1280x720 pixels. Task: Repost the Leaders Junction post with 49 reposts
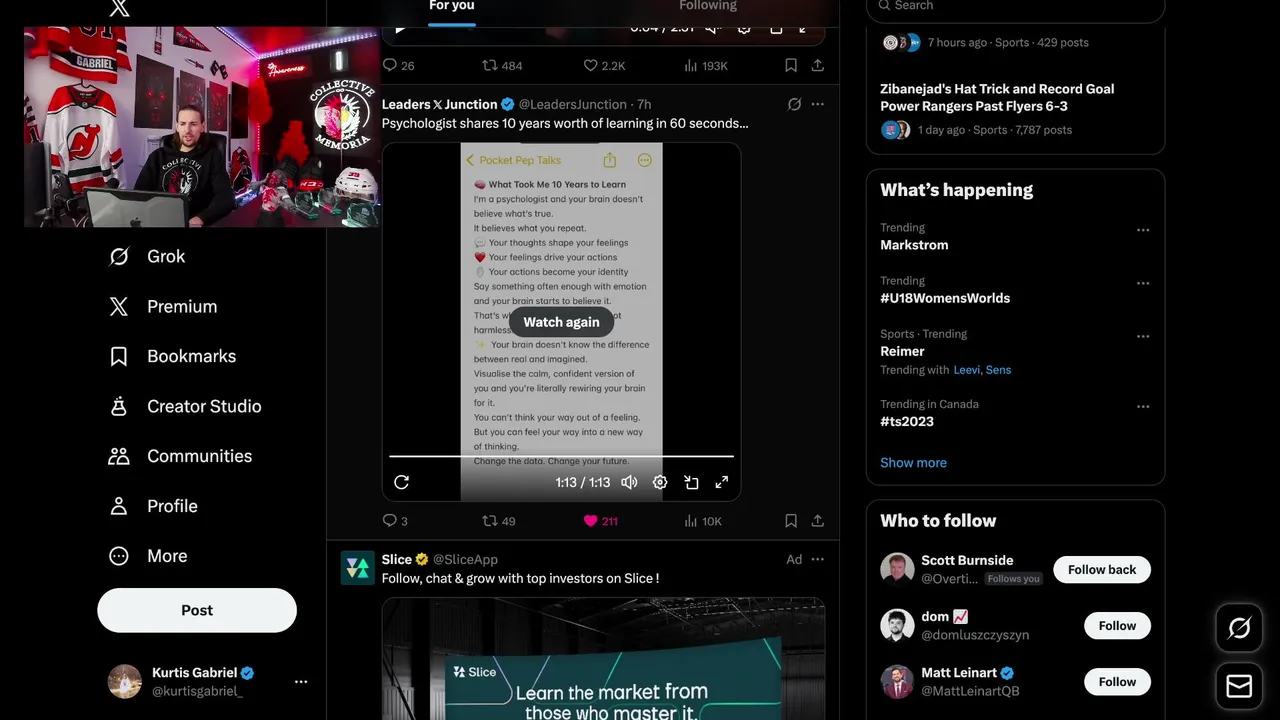click(499, 521)
